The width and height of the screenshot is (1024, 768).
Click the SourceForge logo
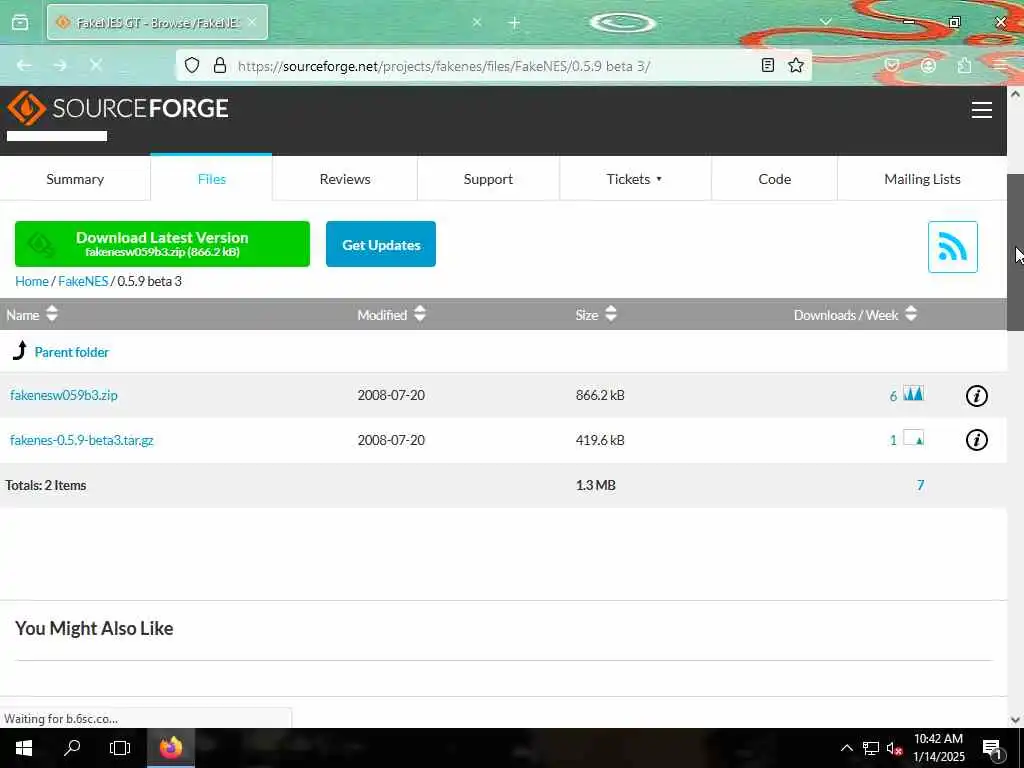[118, 108]
